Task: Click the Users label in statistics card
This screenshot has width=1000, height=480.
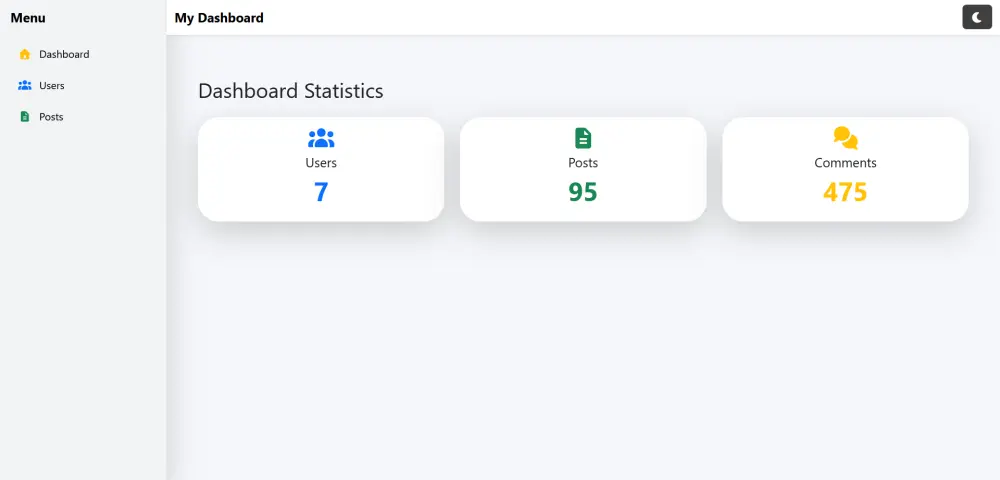Action: (321, 163)
